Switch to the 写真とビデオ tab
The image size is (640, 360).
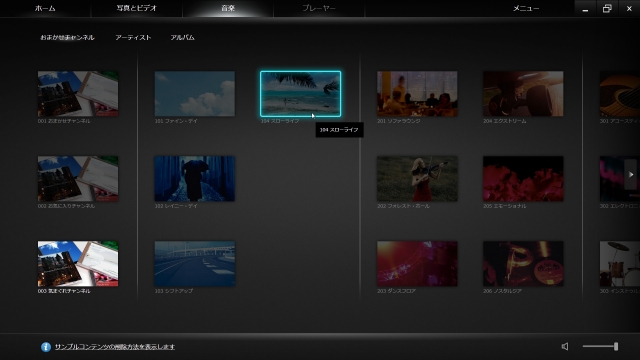137,8
